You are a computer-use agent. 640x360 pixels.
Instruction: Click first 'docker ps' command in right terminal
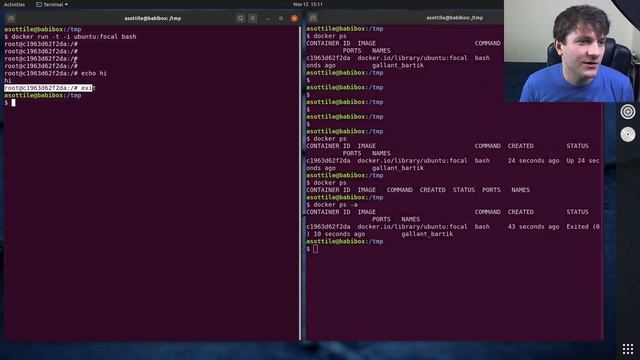330,36
